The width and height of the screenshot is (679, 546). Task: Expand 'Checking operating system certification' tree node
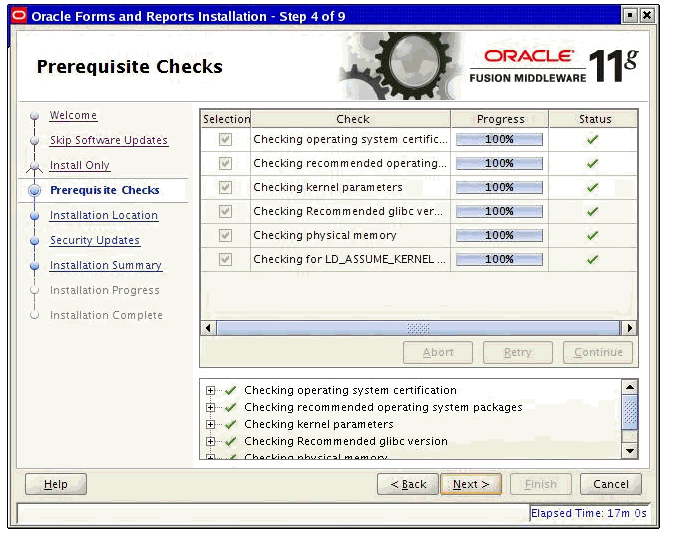210,391
